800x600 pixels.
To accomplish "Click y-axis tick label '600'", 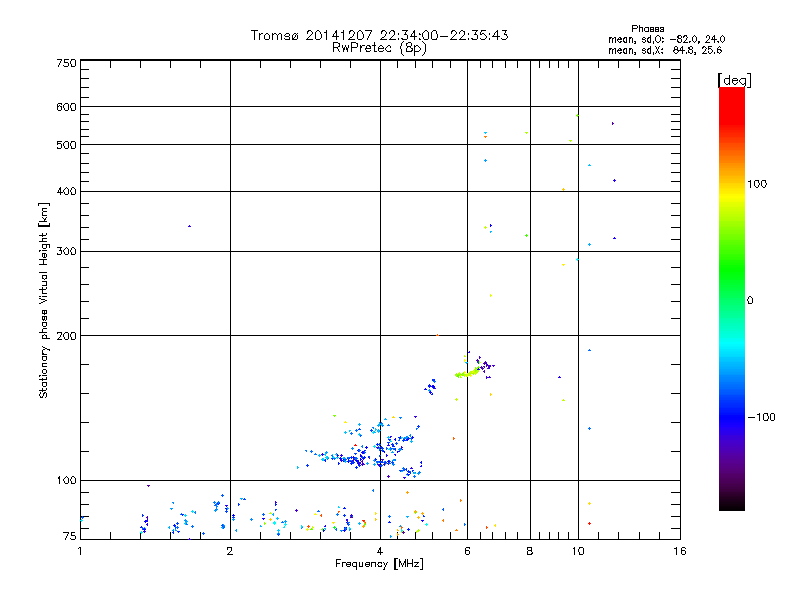I will [x=66, y=107].
